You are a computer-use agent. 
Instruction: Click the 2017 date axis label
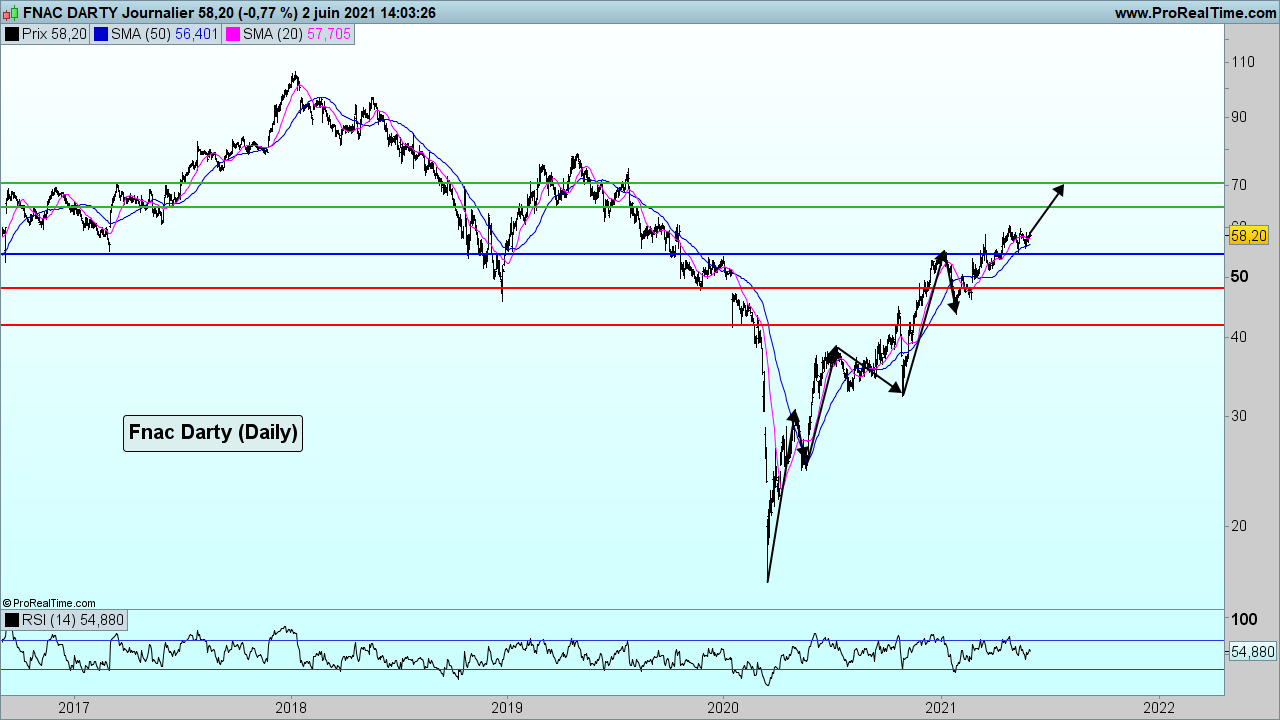point(74,708)
